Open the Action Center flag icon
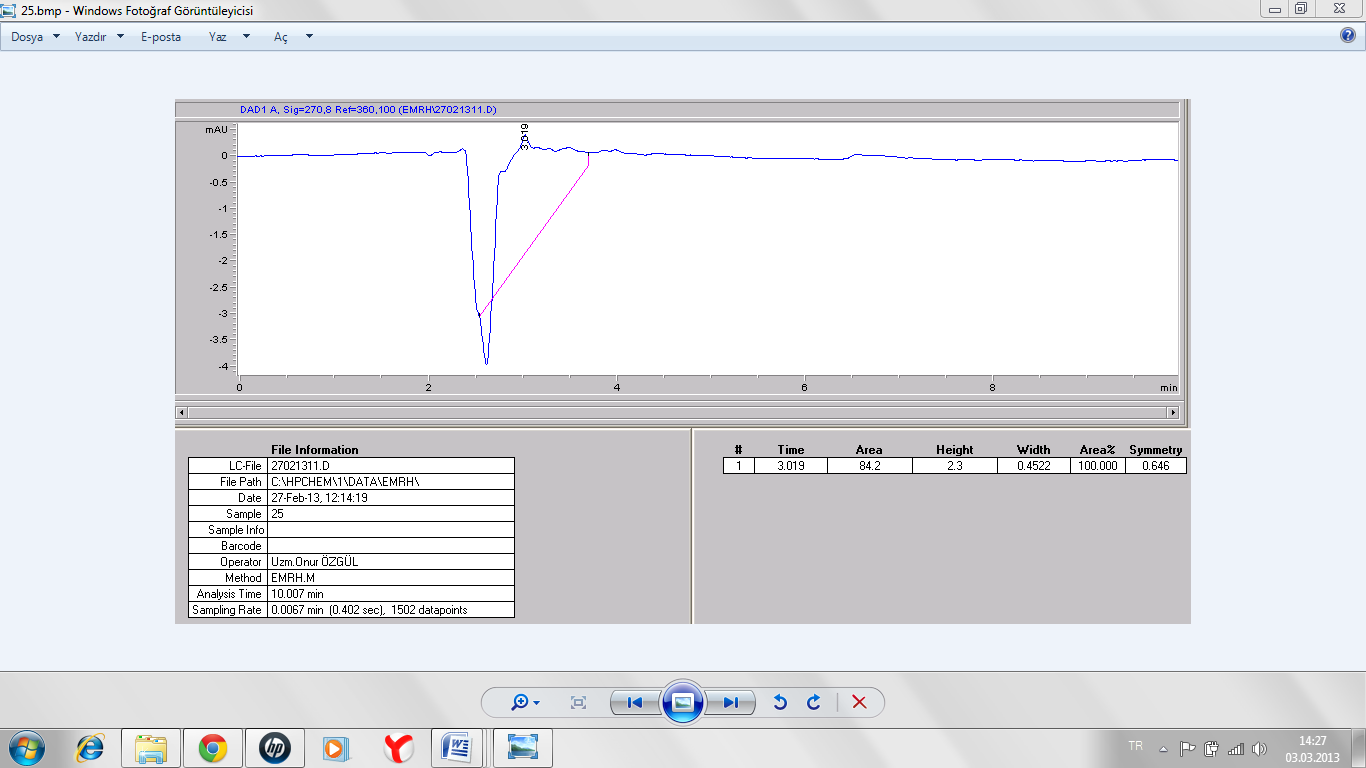This screenshot has width=1366, height=768. (1188, 748)
